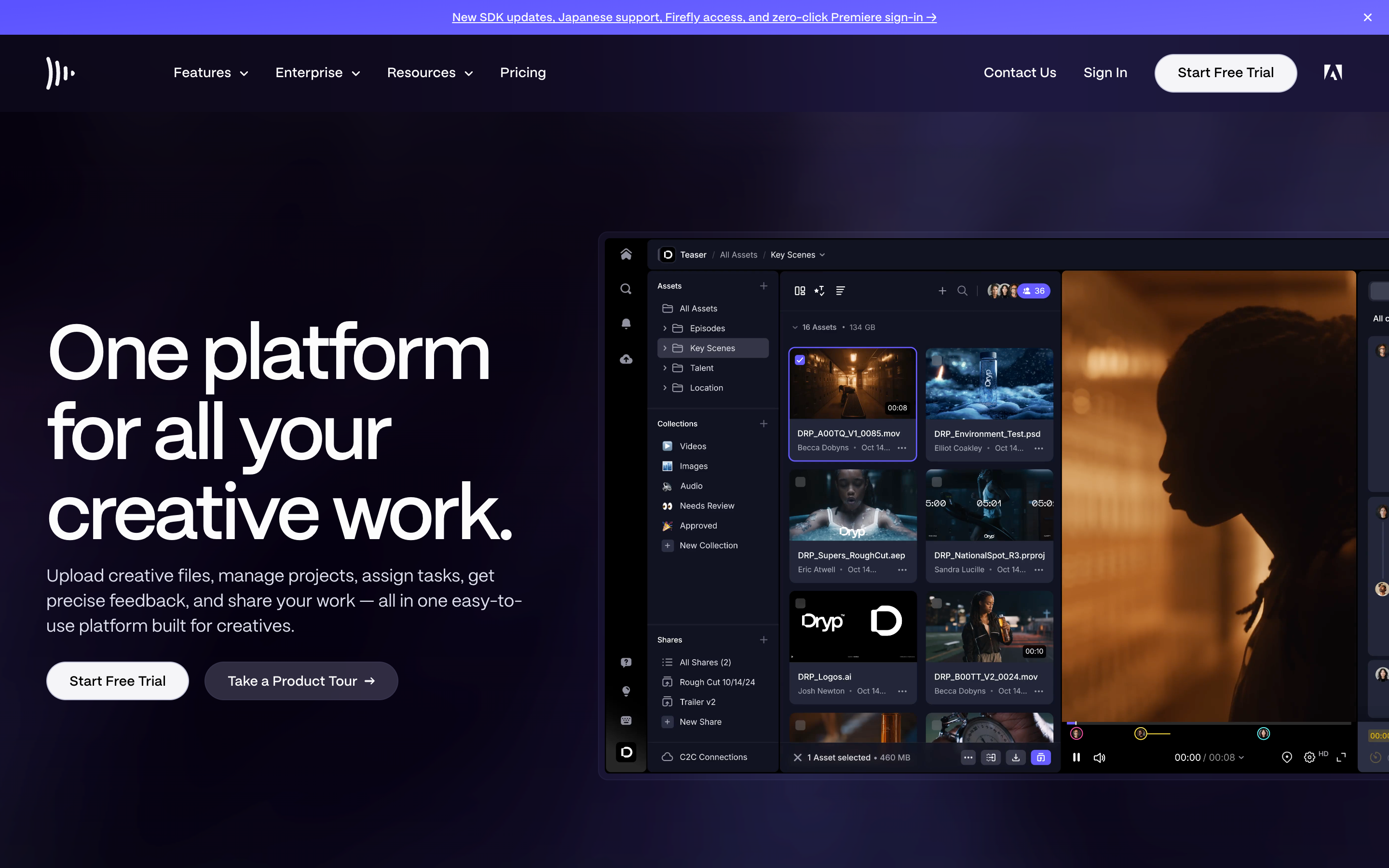The height and width of the screenshot is (868, 1389).
Task: Open the list sort lines icon
Action: [x=840, y=291]
